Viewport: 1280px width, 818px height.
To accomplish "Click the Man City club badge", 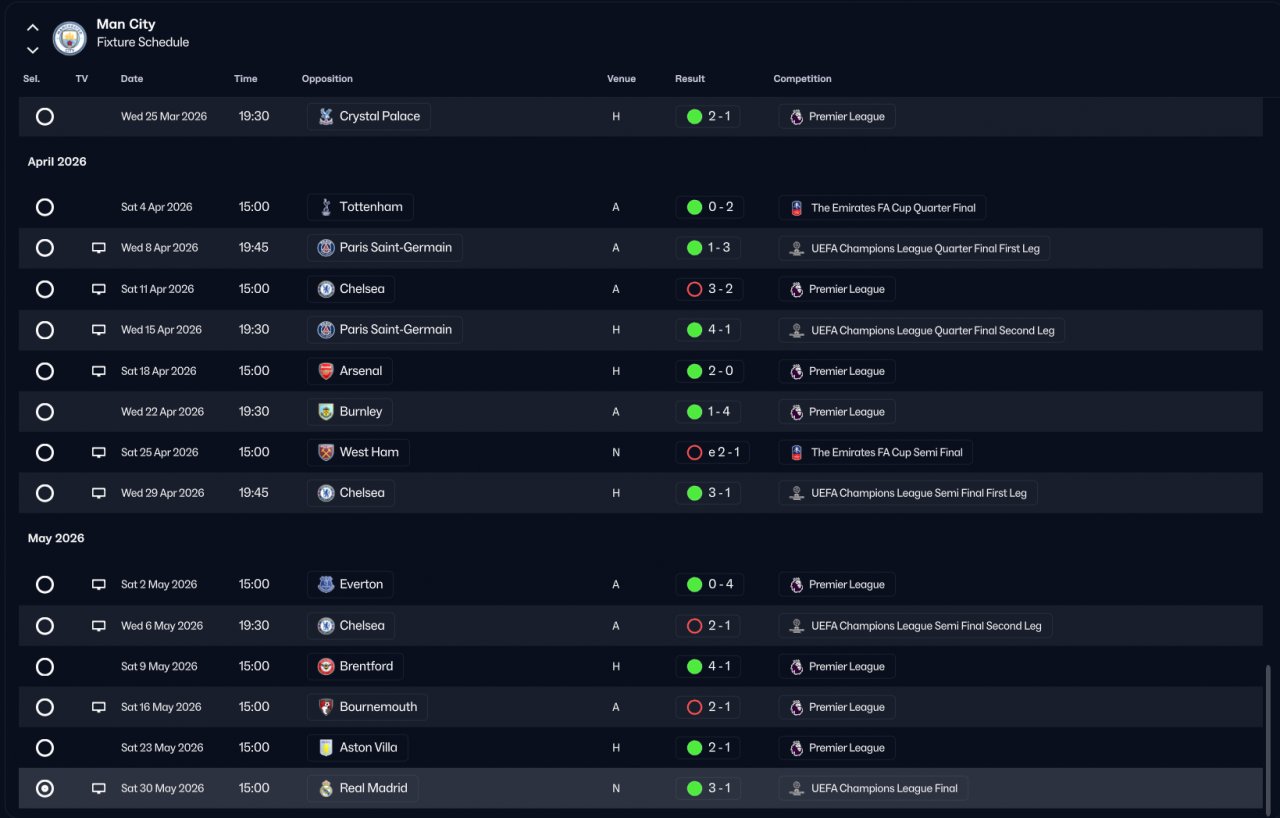I will [x=70, y=38].
